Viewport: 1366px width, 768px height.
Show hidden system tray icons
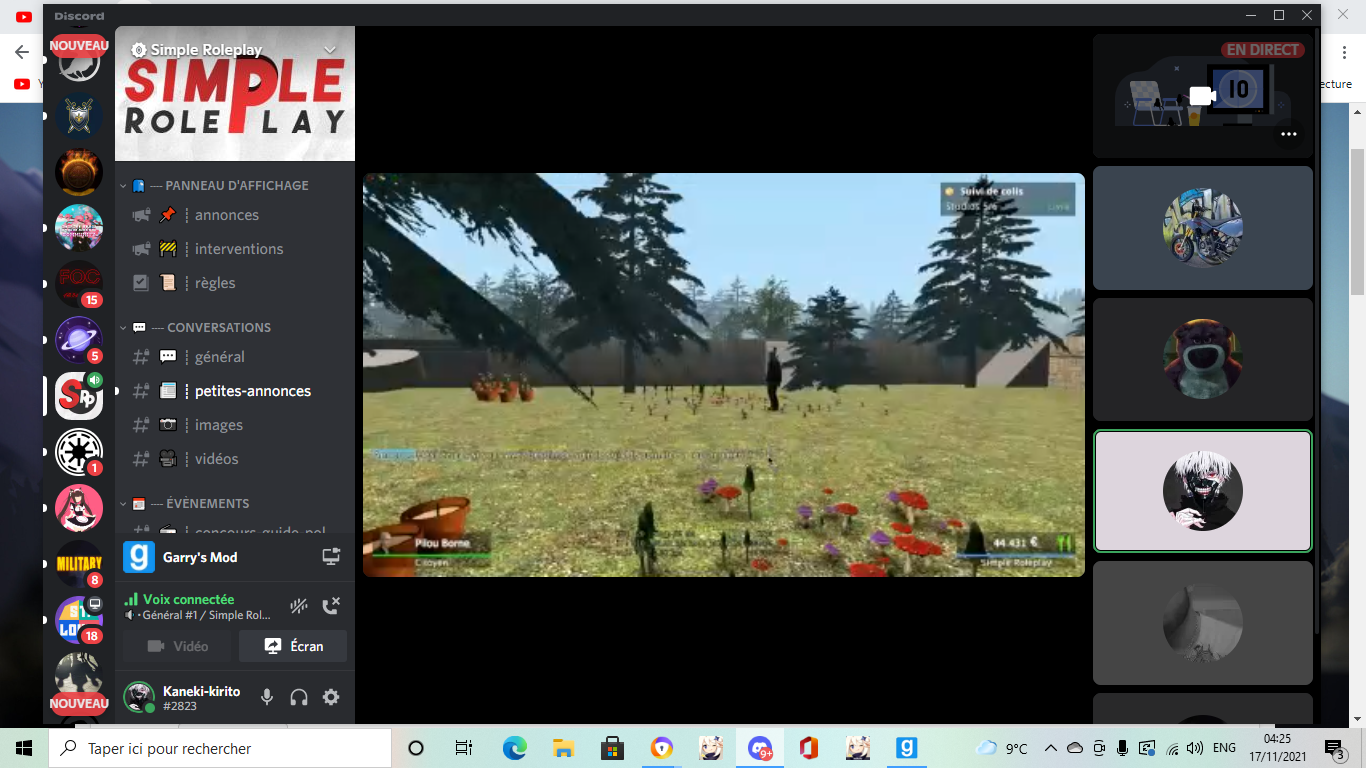tap(1050, 748)
